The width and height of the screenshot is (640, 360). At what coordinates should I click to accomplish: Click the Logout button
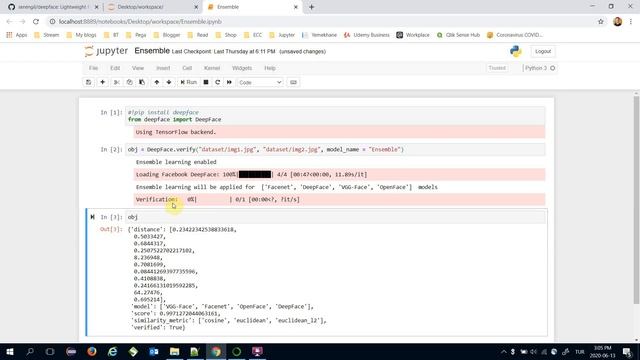(543, 51)
